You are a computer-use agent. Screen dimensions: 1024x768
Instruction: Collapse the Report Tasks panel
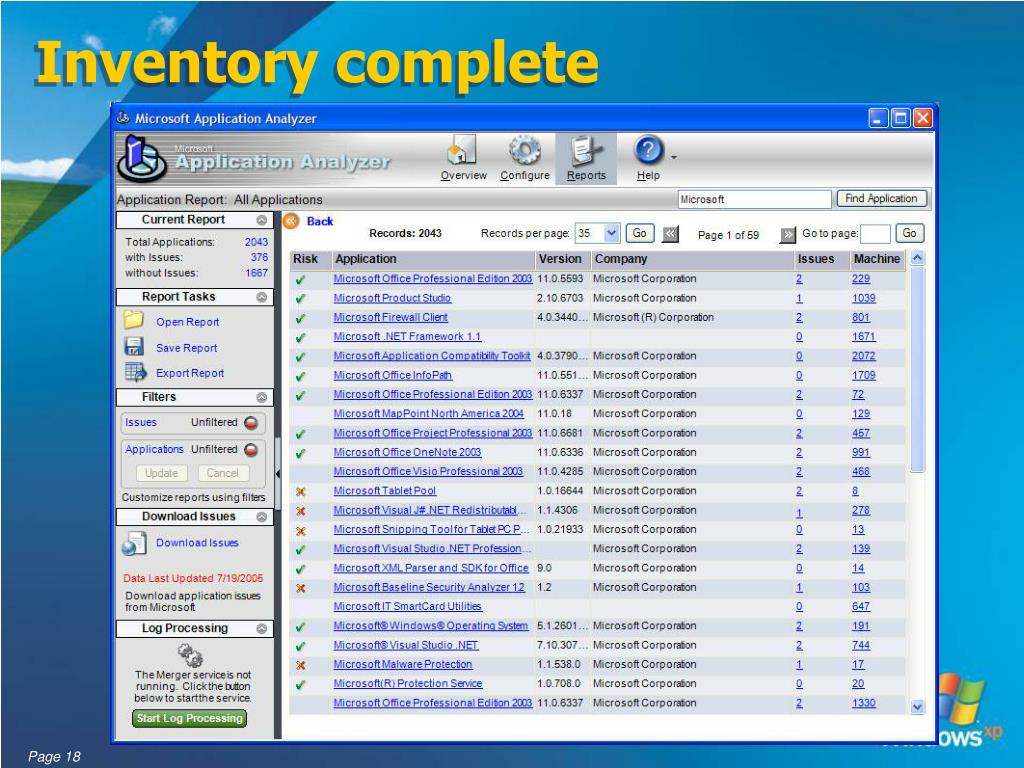tap(261, 297)
